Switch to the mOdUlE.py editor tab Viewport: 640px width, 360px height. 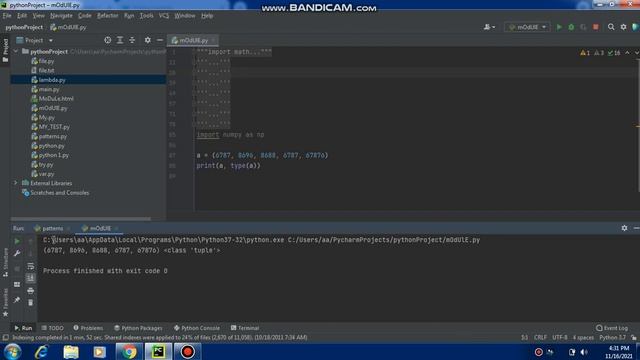(x=193, y=40)
